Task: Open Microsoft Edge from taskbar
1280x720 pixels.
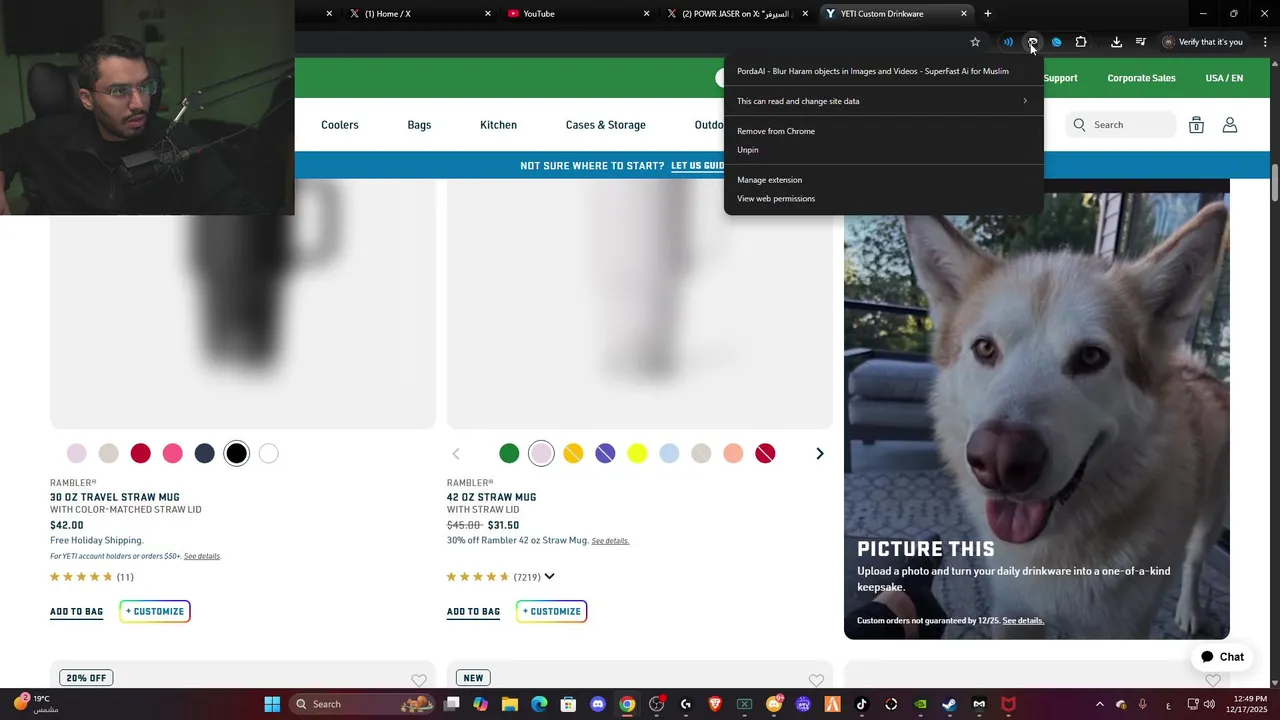Action: pyautogui.click(x=539, y=704)
